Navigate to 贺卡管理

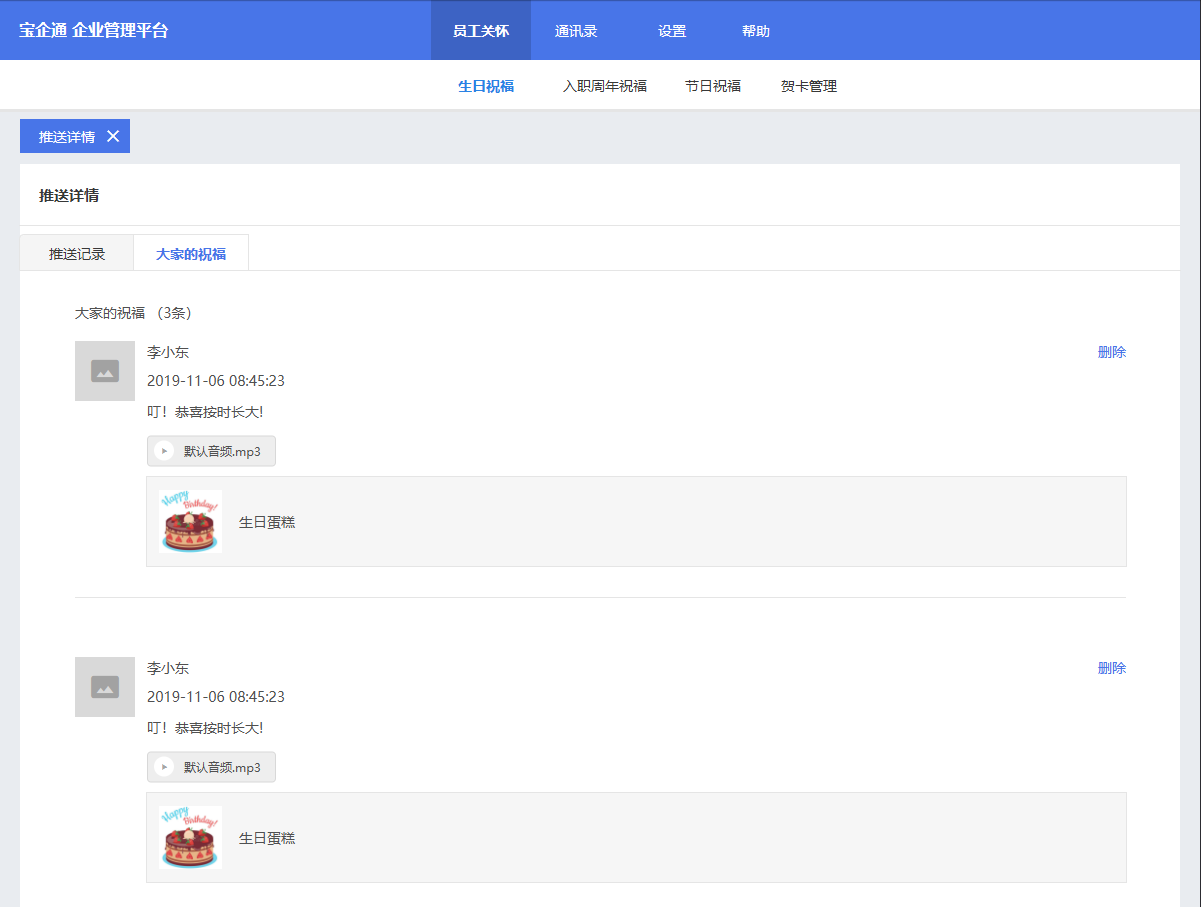(809, 86)
